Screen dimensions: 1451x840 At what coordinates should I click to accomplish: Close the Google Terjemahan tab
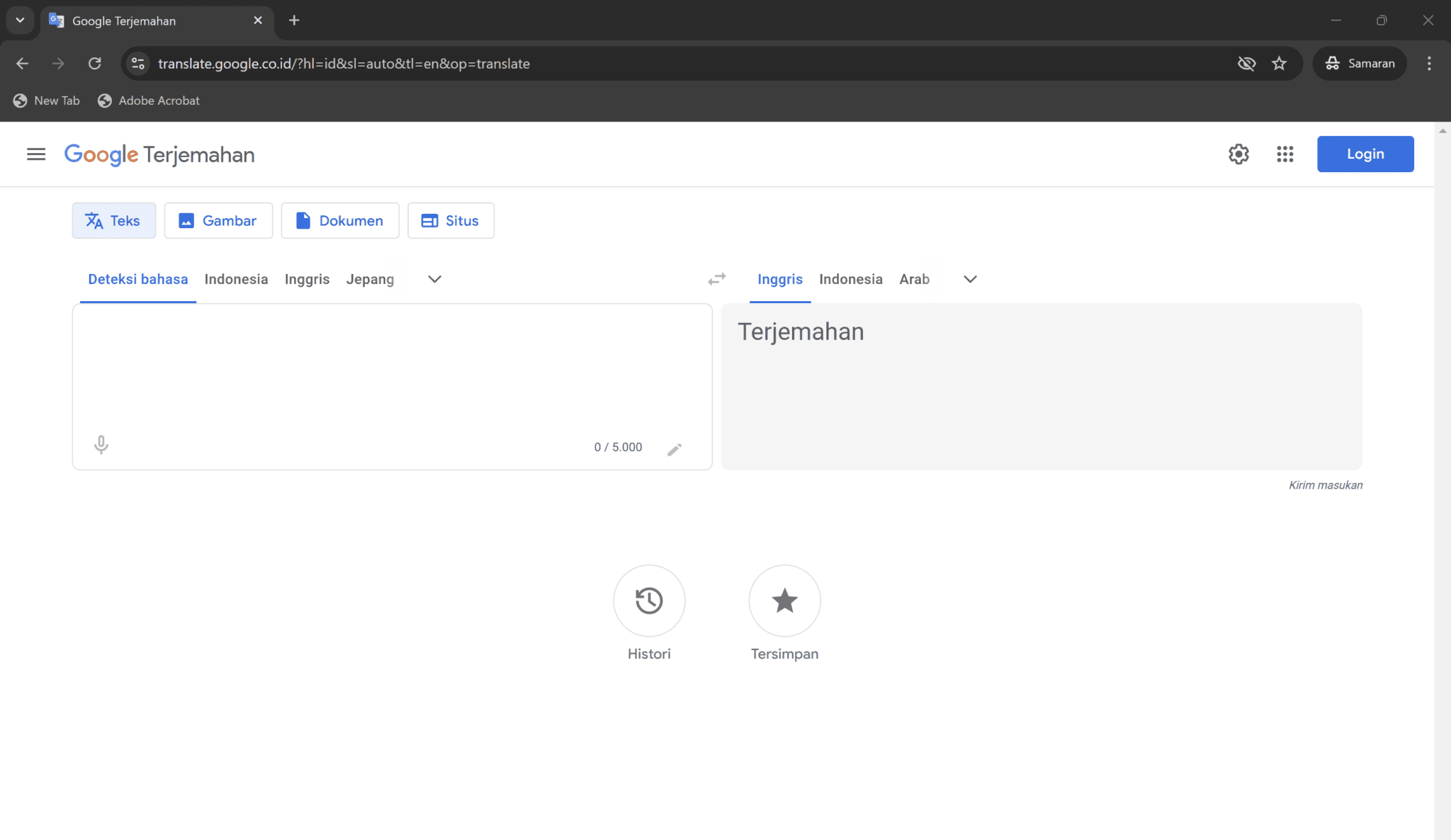(258, 21)
